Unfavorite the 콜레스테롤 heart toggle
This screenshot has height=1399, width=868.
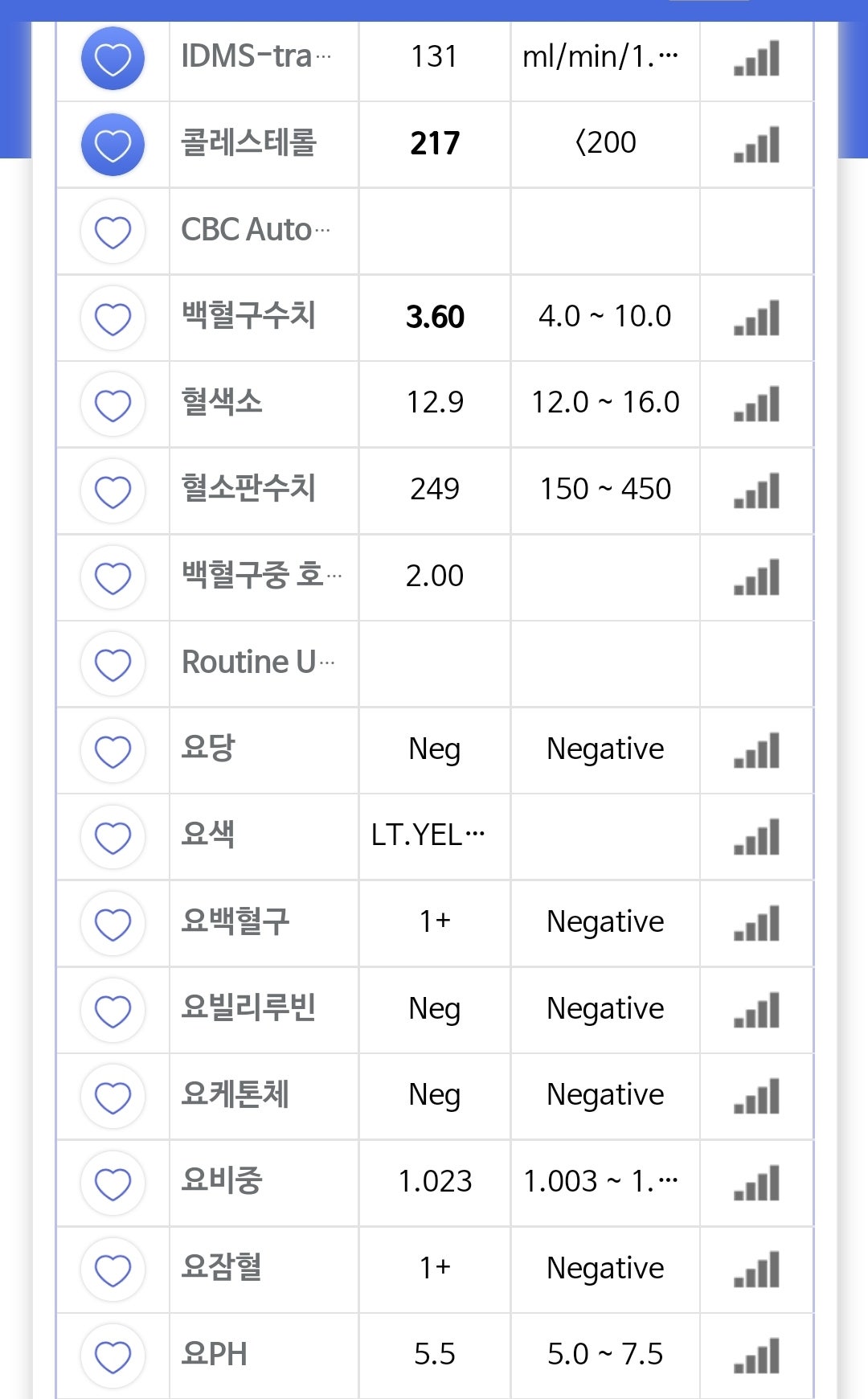(x=113, y=145)
